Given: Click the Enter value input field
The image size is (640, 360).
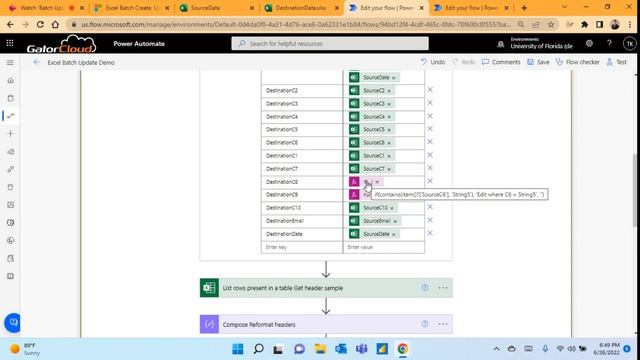Looking at the screenshot, I should coord(384,247).
